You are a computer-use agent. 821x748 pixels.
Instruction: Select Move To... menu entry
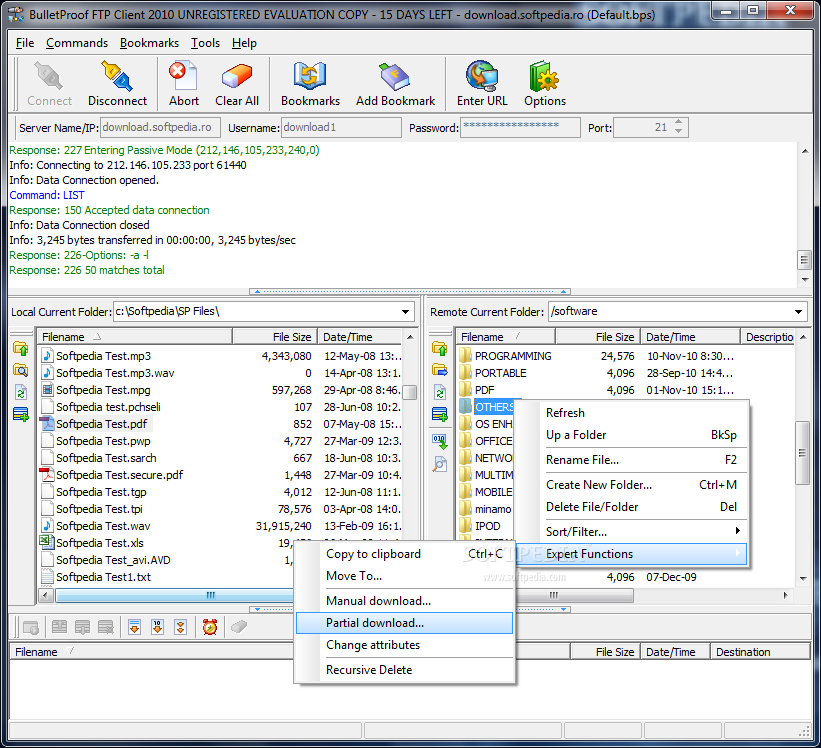click(x=404, y=576)
